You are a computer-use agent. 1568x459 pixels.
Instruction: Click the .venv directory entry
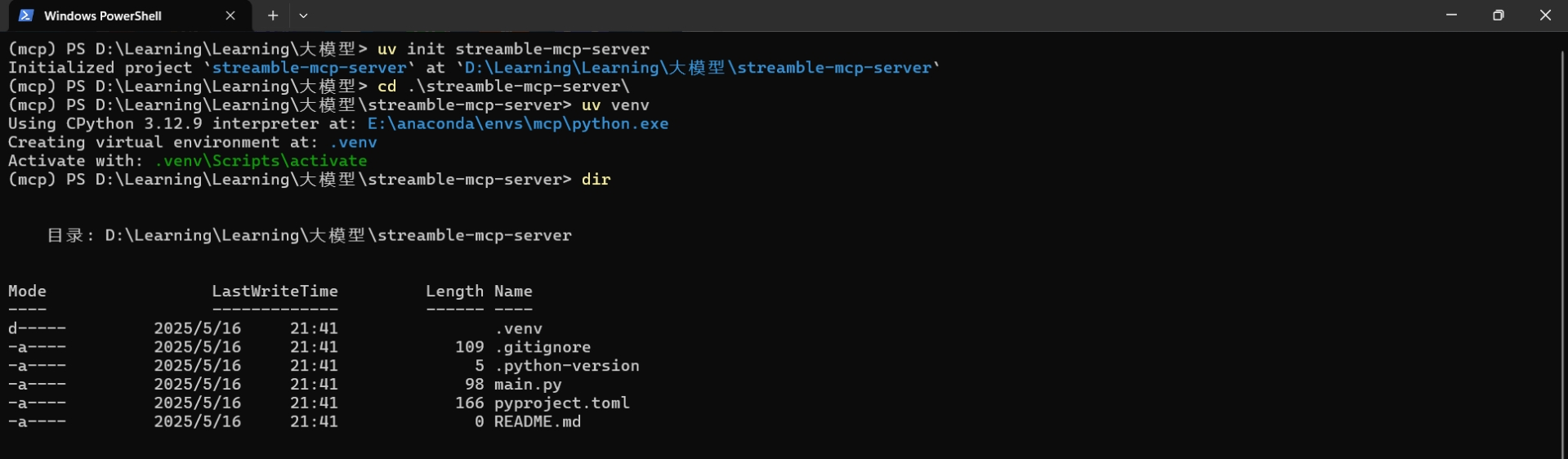coord(519,328)
